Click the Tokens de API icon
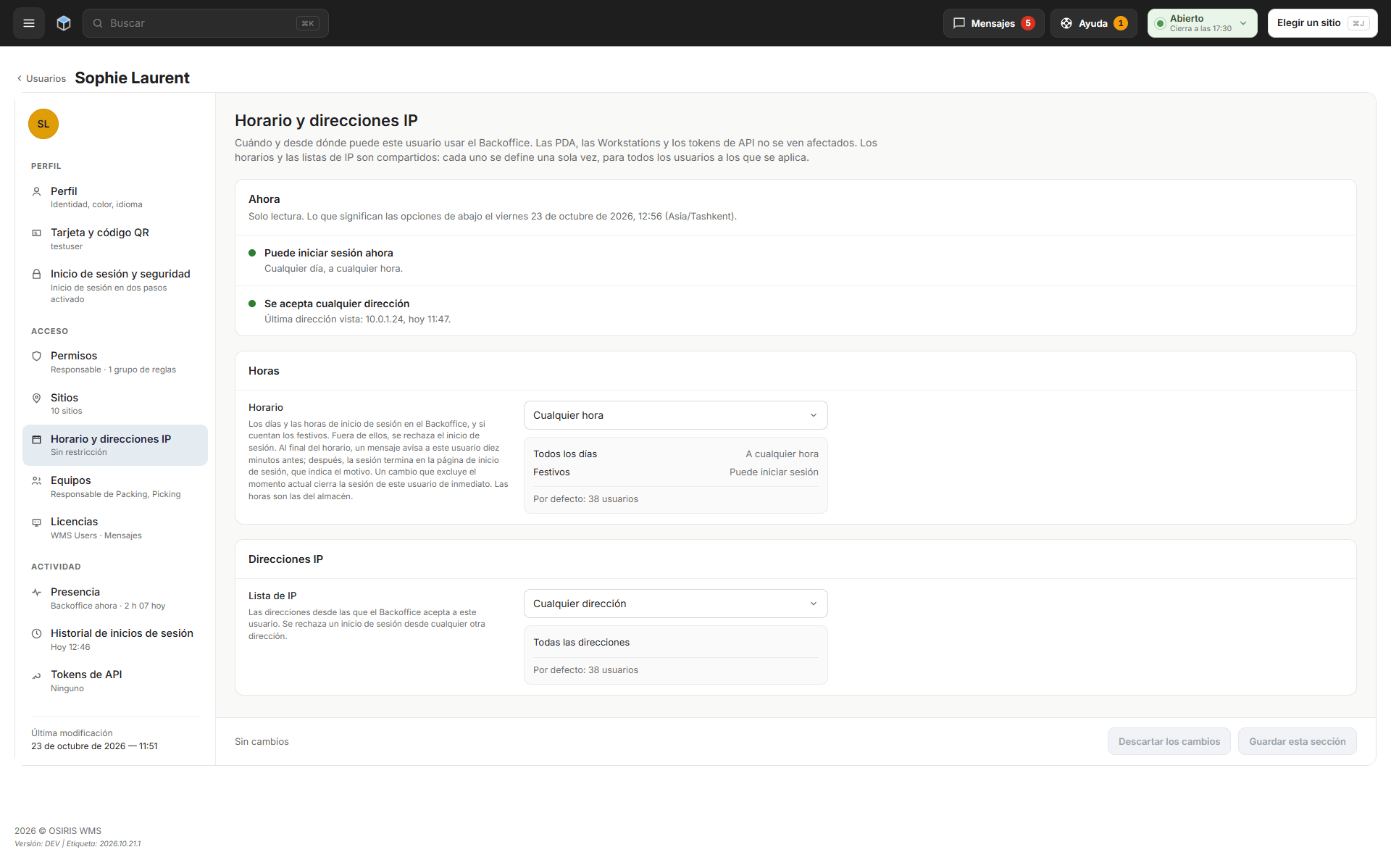1391x868 pixels. [x=36, y=675]
